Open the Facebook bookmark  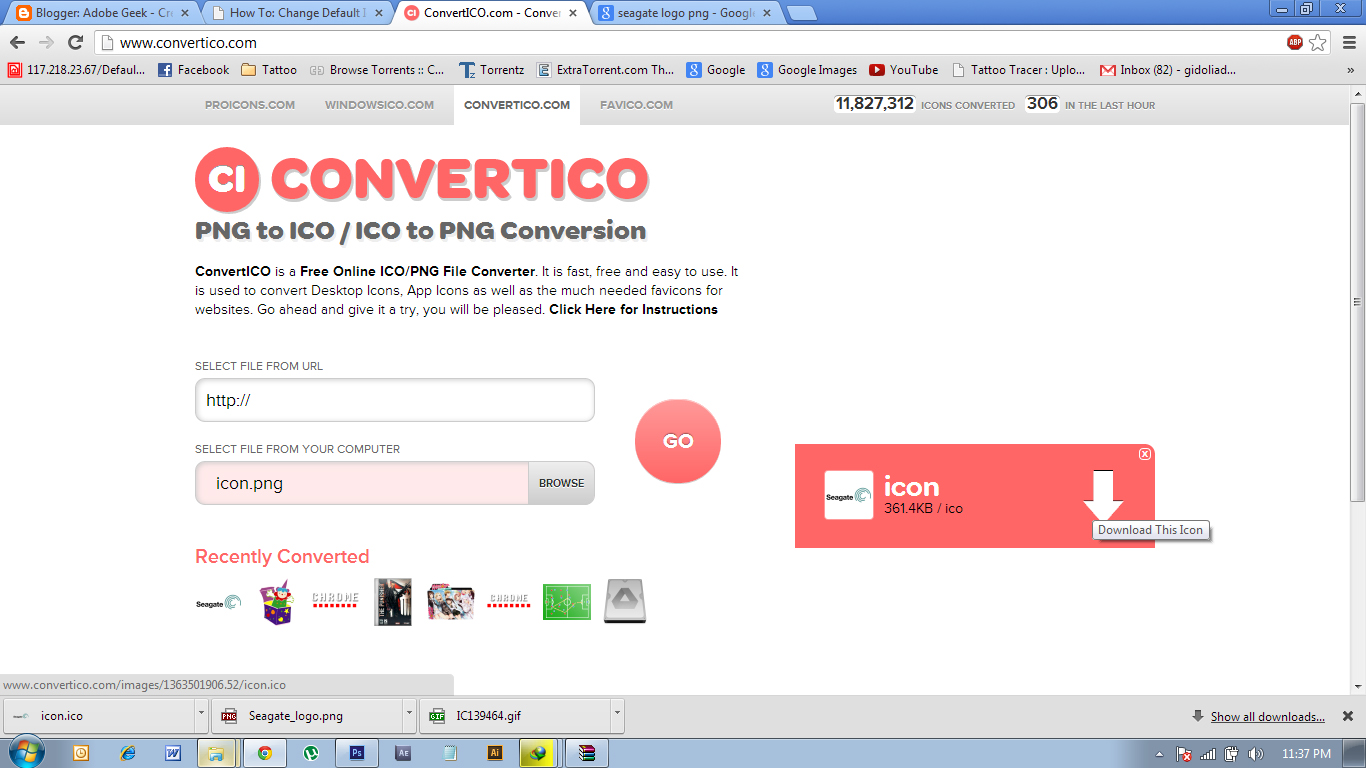(194, 70)
